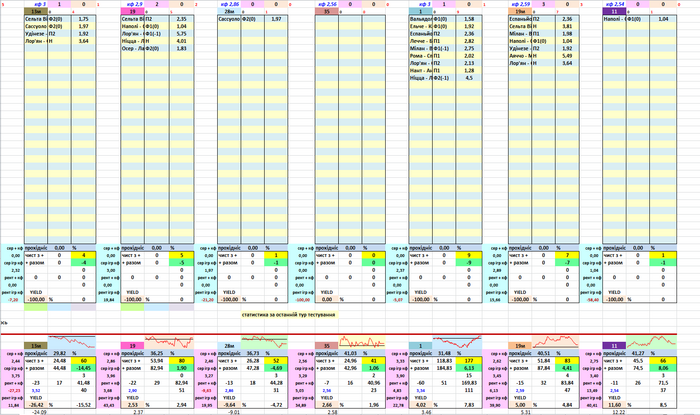Image resolution: width=700 pixels, height=415 pixels.
Task: Select the cell with odds 1,75
Action: click(83, 19)
